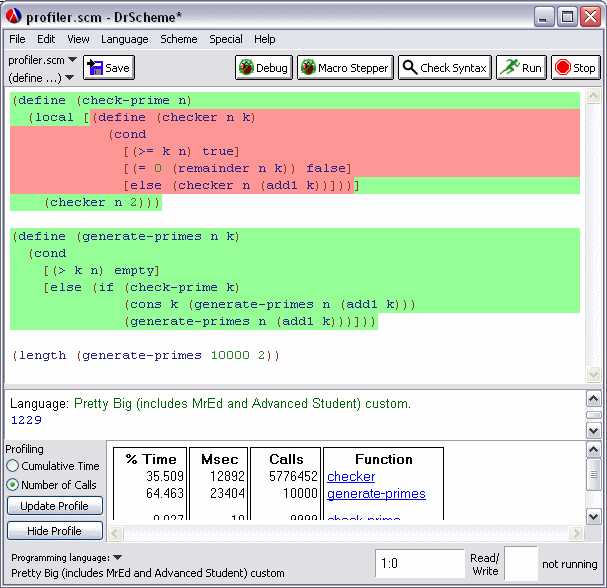Click the down arrow of interactions scrollbar
607x588 pixels.
click(593, 430)
